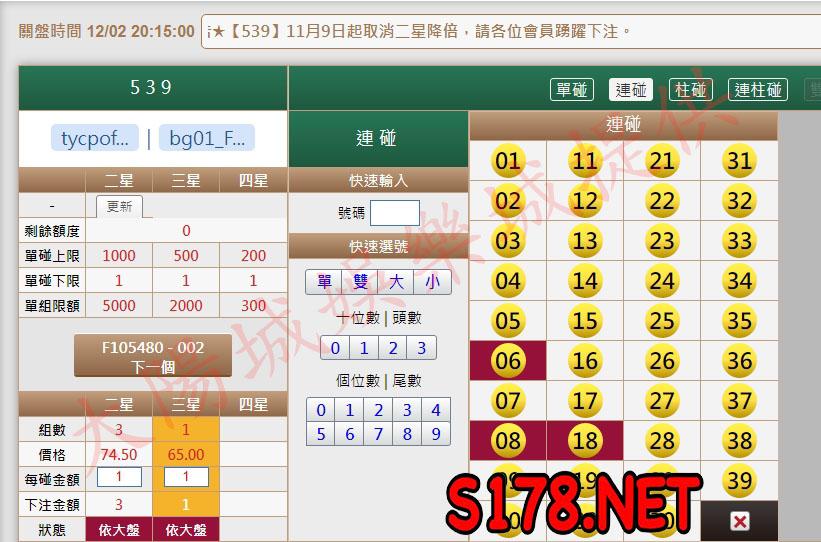Image resolution: width=821 pixels, height=542 pixels.
Task: Click 二星 price value 74.50
Action: (x=119, y=455)
